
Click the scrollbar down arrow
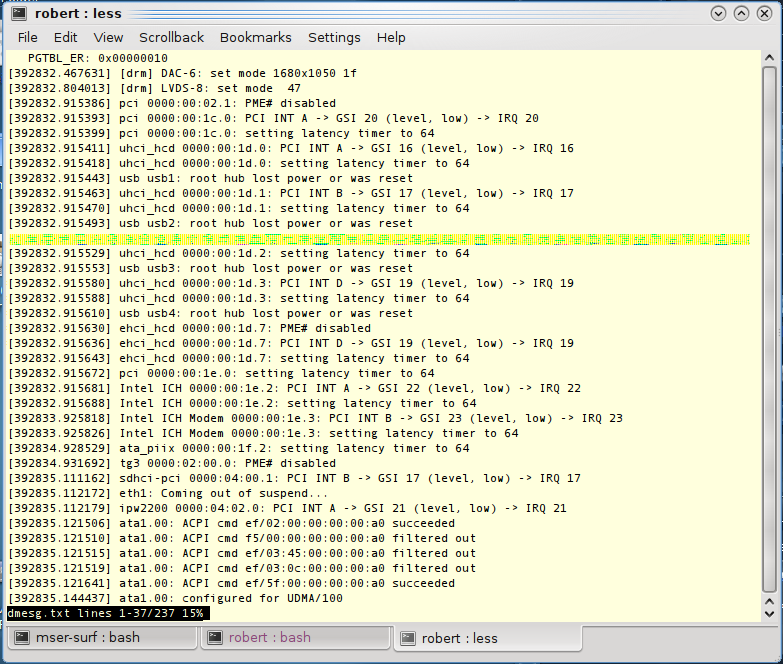tap(768, 612)
